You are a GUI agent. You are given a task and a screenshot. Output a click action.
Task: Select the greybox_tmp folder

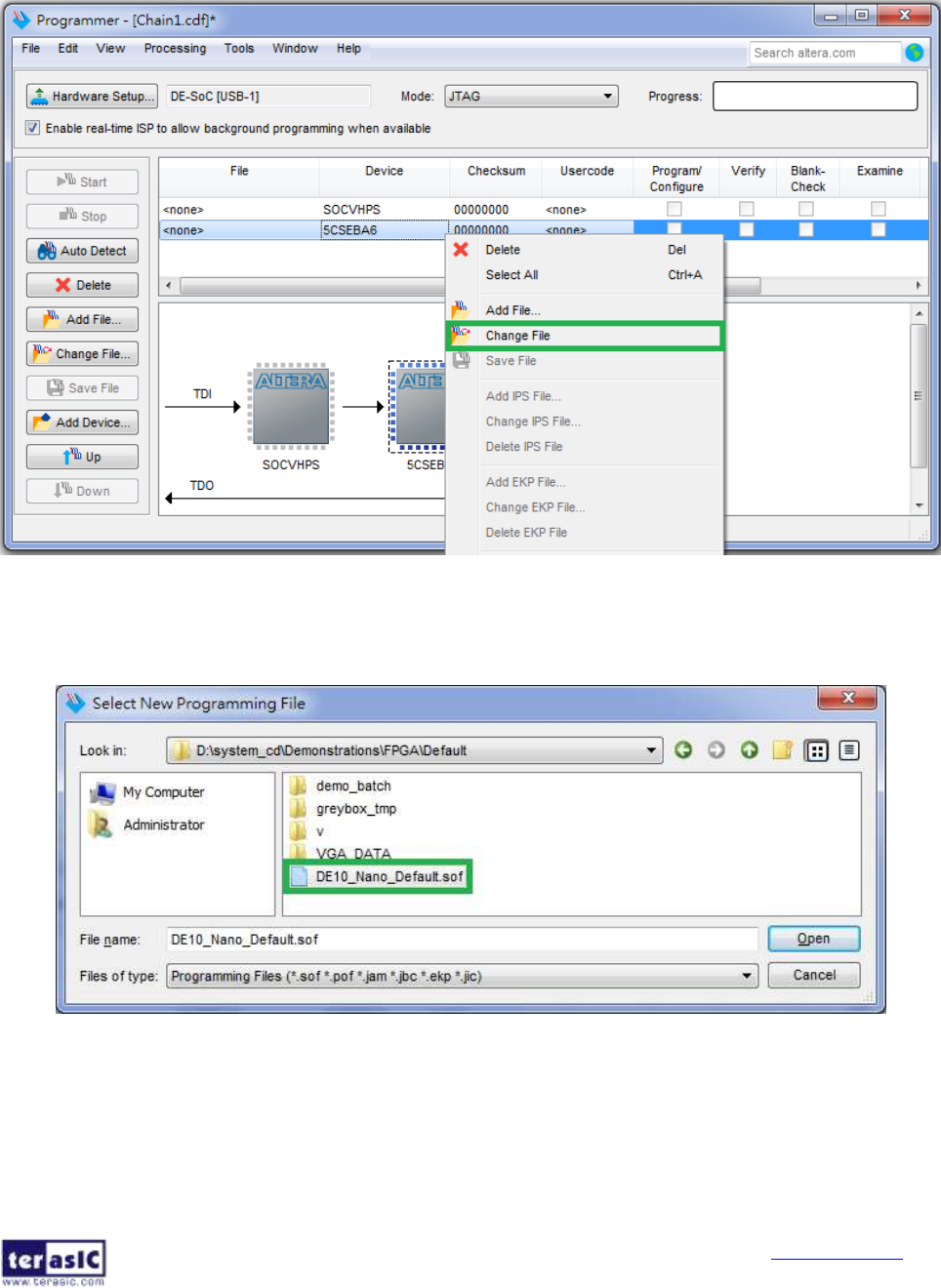pos(345,808)
